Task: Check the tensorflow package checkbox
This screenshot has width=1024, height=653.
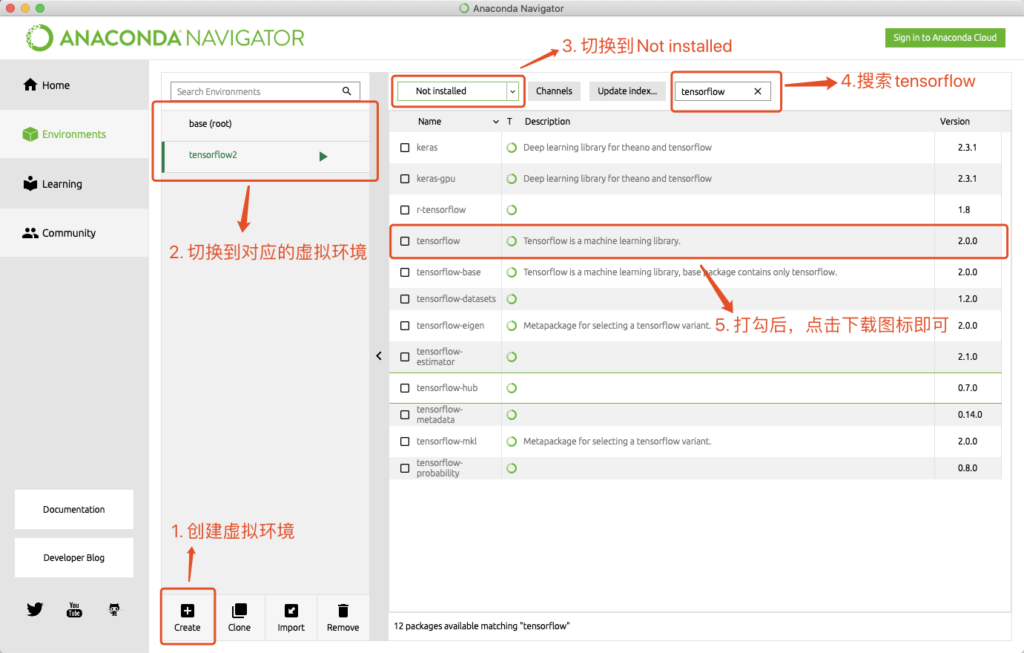Action: click(405, 240)
